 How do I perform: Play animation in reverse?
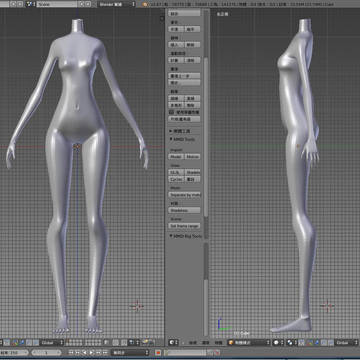tap(84, 352)
